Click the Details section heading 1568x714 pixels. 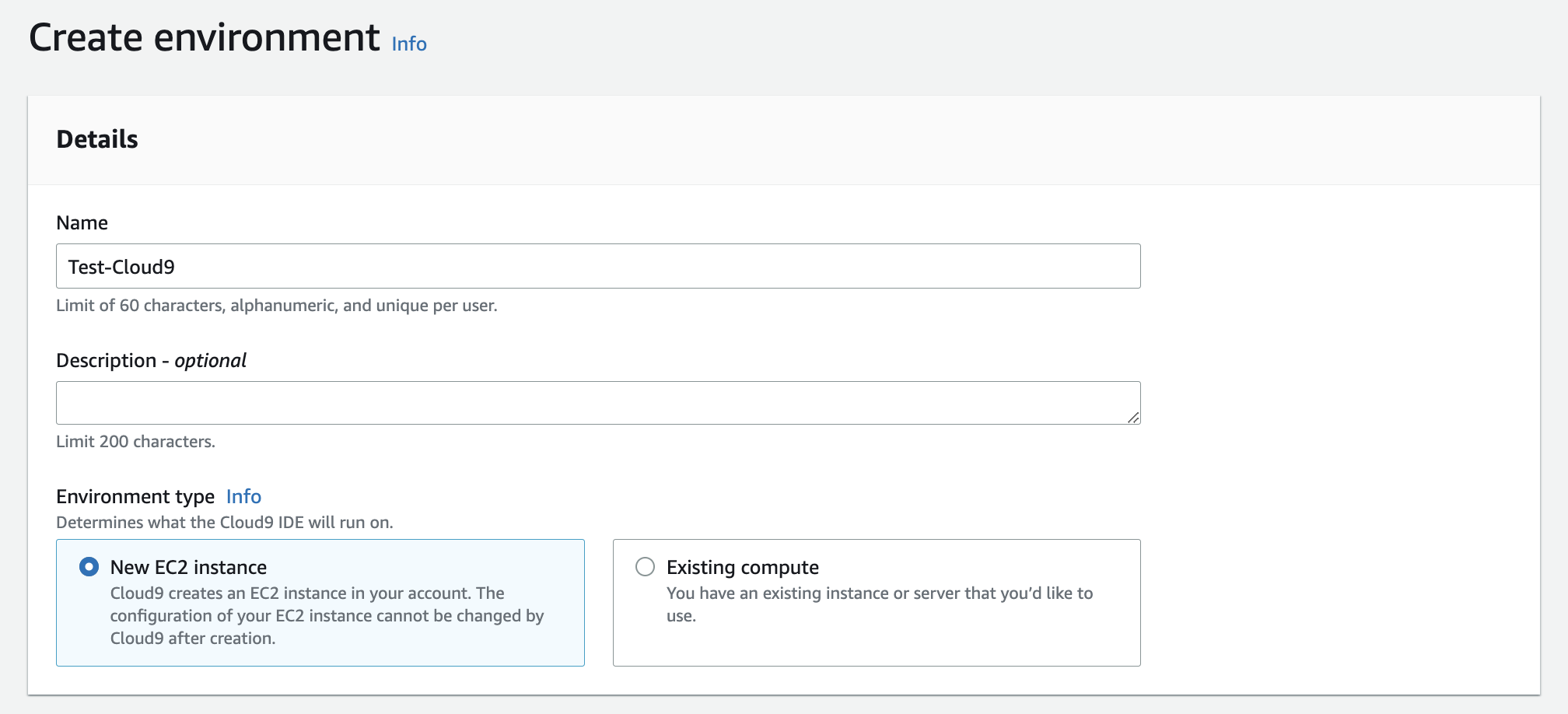(x=97, y=139)
